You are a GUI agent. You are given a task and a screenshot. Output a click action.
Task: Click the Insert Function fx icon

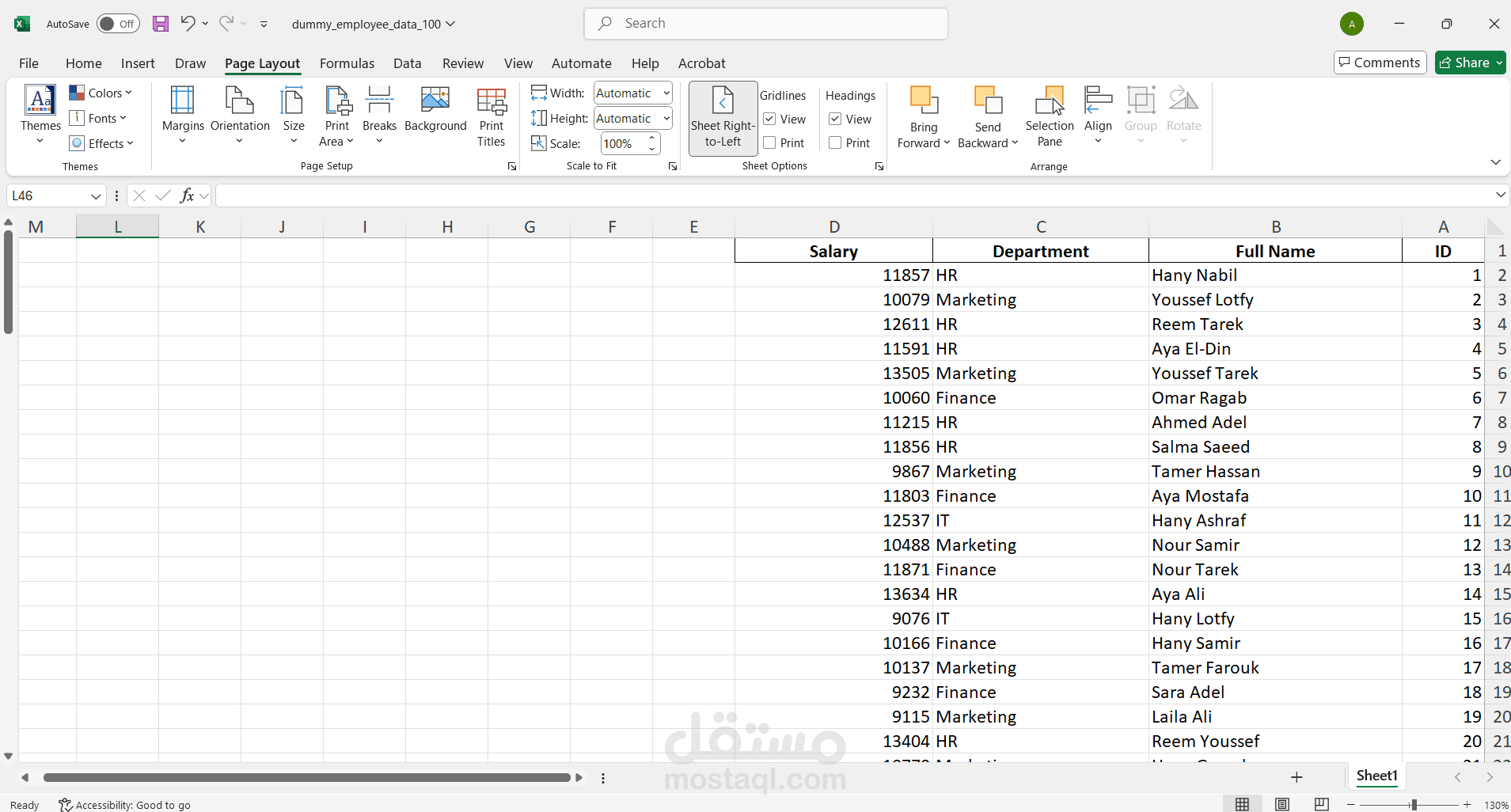click(188, 195)
